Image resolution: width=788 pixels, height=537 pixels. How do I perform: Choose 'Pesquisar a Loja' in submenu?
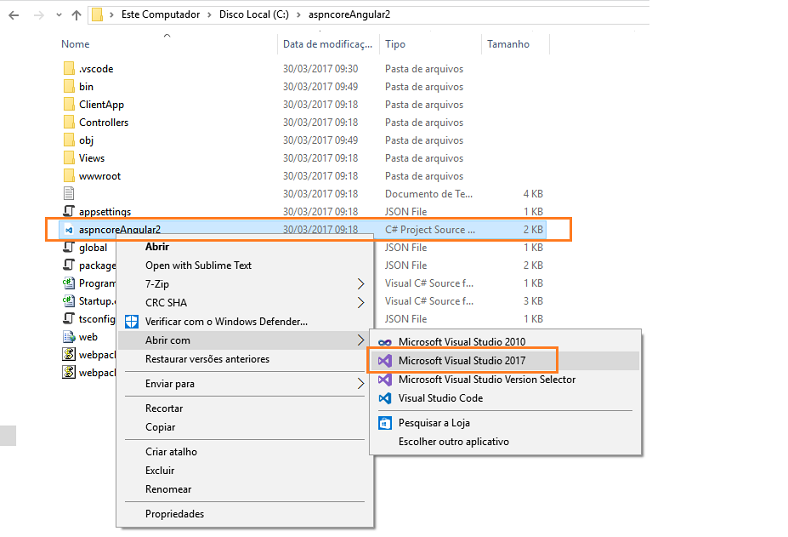[x=506, y=422]
